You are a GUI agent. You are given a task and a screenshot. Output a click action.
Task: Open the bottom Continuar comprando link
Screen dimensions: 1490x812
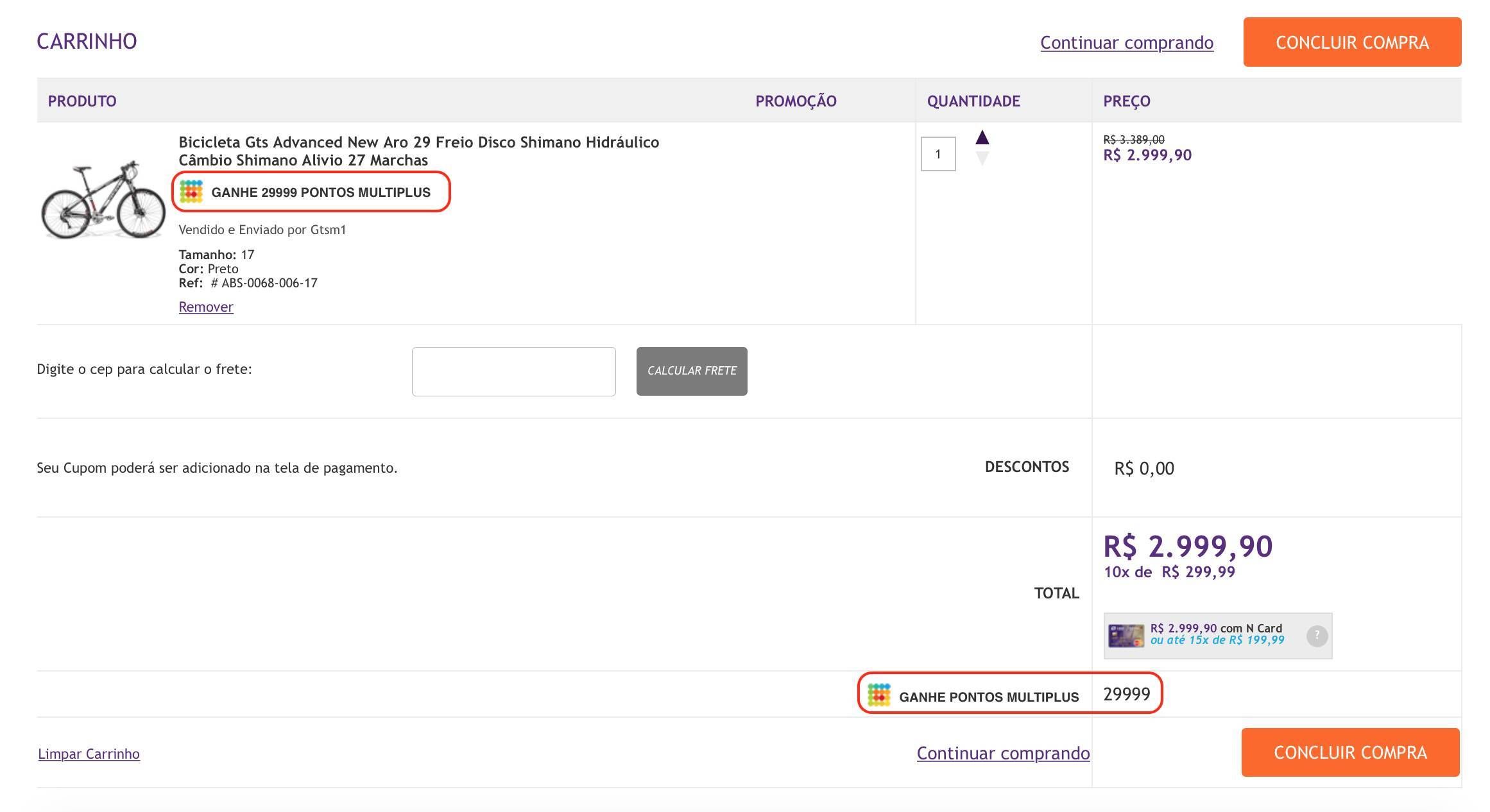click(1003, 753)
